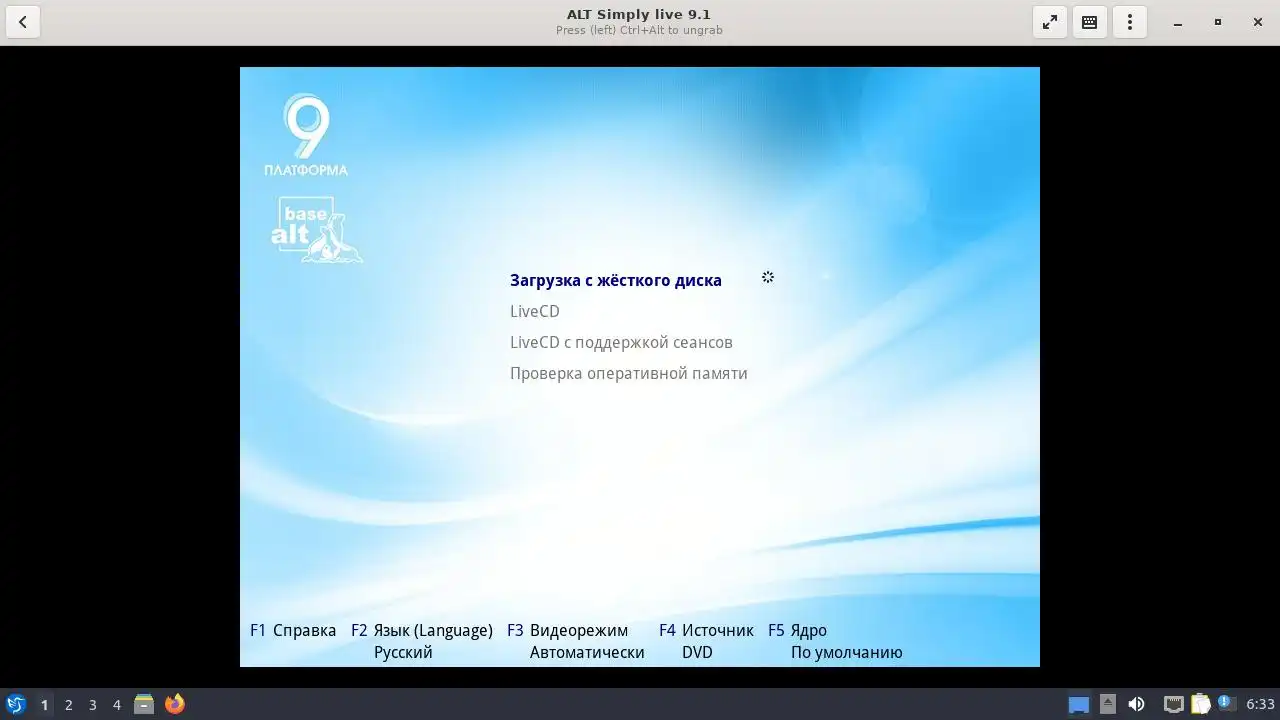1280x720 pixels.
Task: Click the blue window taskbar entry
Action: [x=1079, y=705]
